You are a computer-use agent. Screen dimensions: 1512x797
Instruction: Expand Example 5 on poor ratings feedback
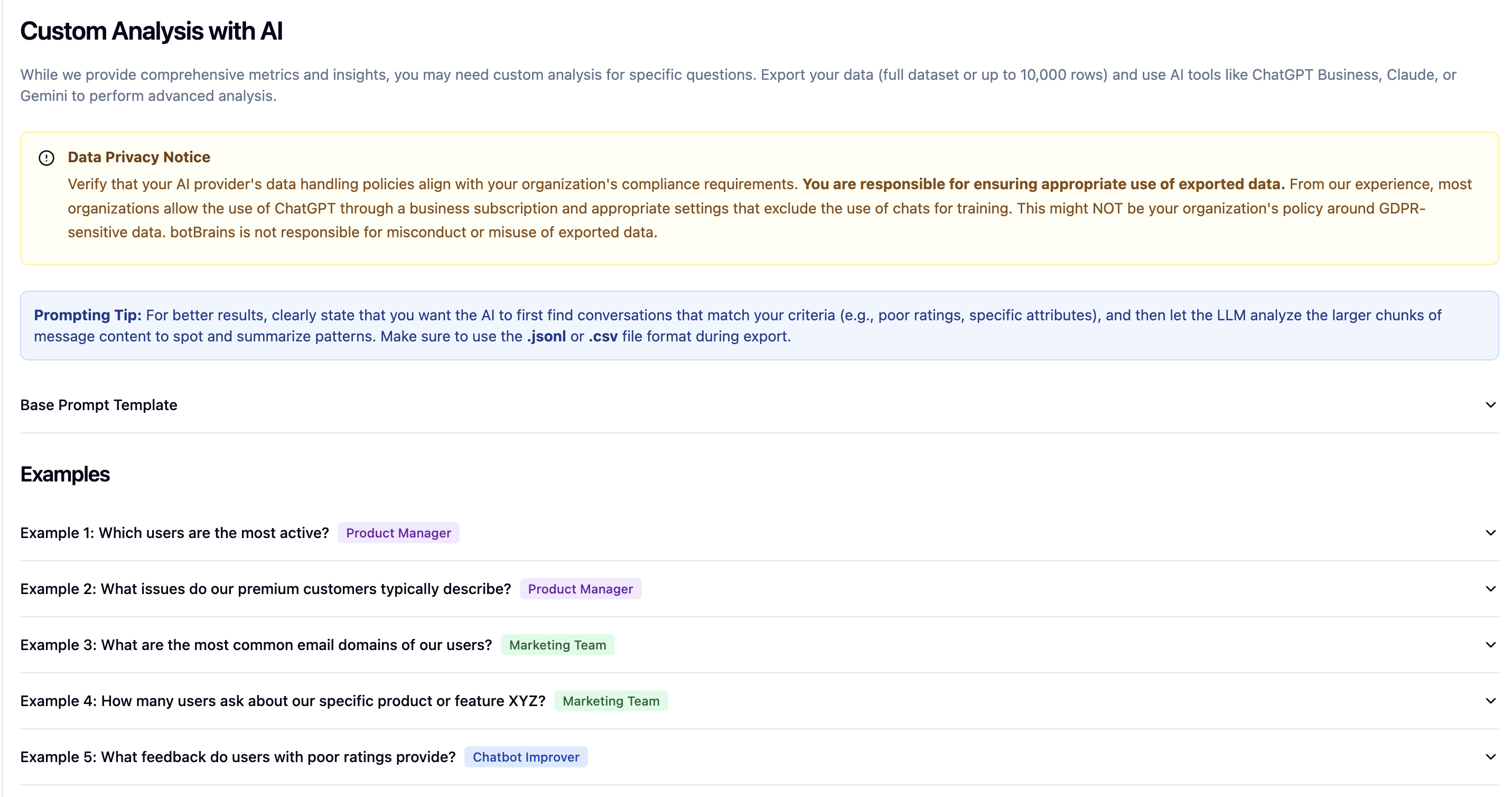[x=238, y=757]
